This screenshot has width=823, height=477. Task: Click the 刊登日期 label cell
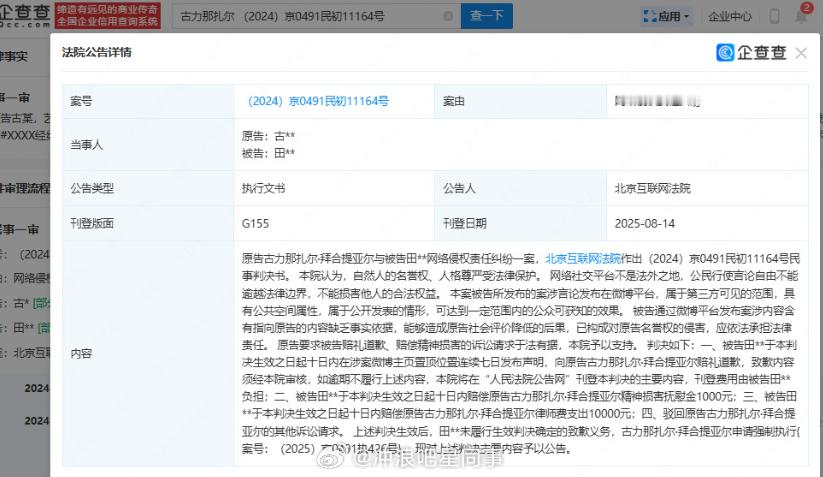[x=520, y=224]
